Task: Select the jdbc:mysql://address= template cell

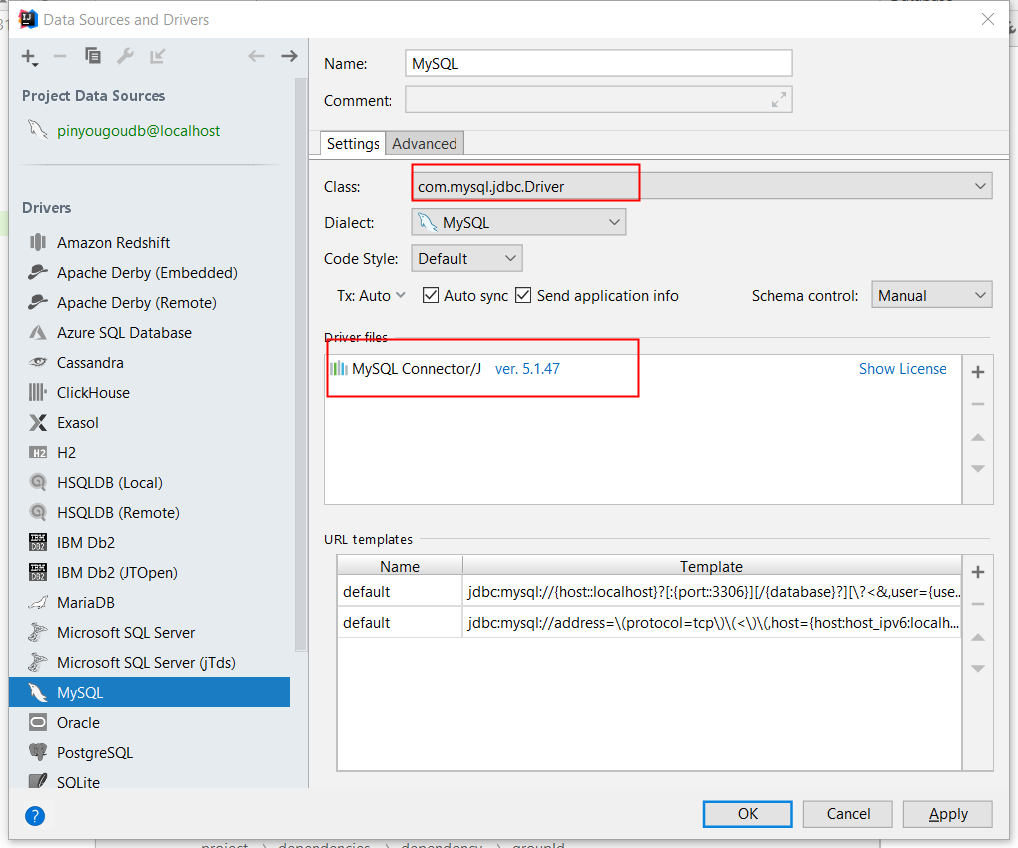Action: (x=712, y=623)
